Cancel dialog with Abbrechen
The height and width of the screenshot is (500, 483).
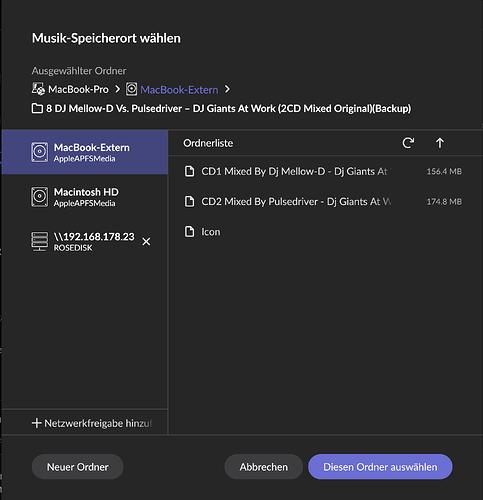click(x=263, y=467)
